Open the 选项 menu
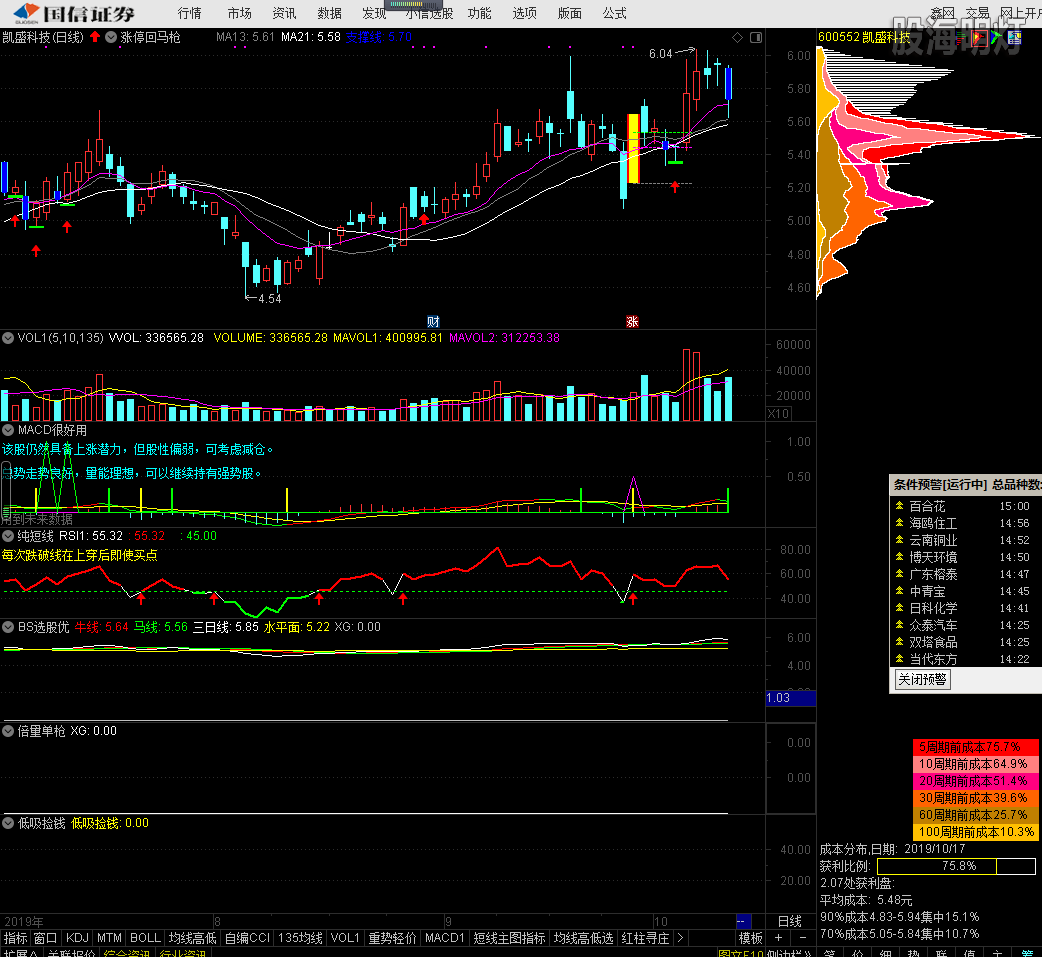The height and width of the screenshot is (957, 1042). point(524,13)
